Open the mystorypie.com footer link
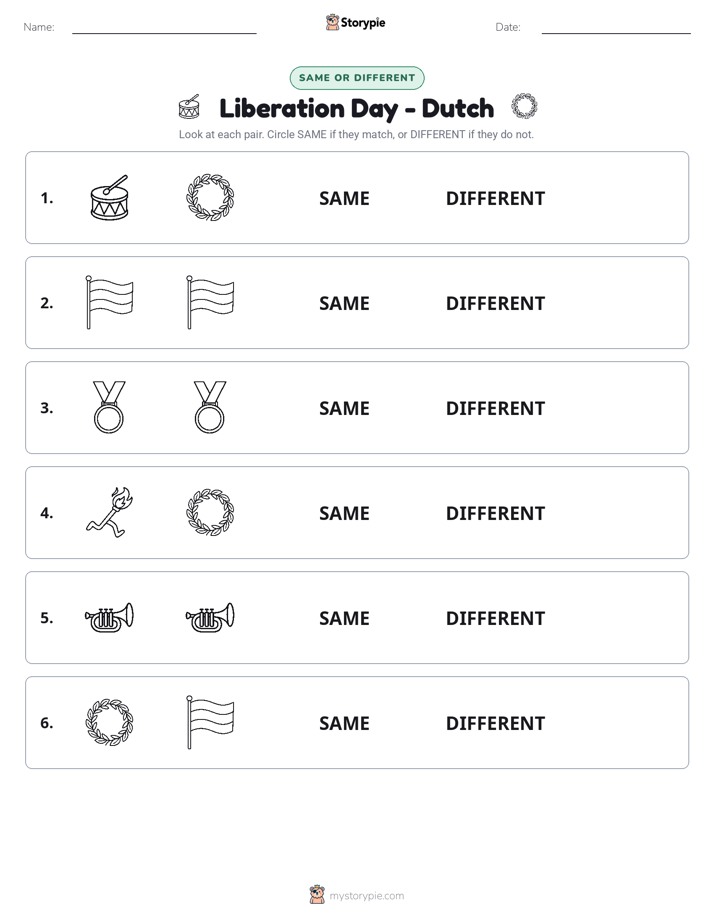This screenshot has width=714, height=924. (366, 896)
